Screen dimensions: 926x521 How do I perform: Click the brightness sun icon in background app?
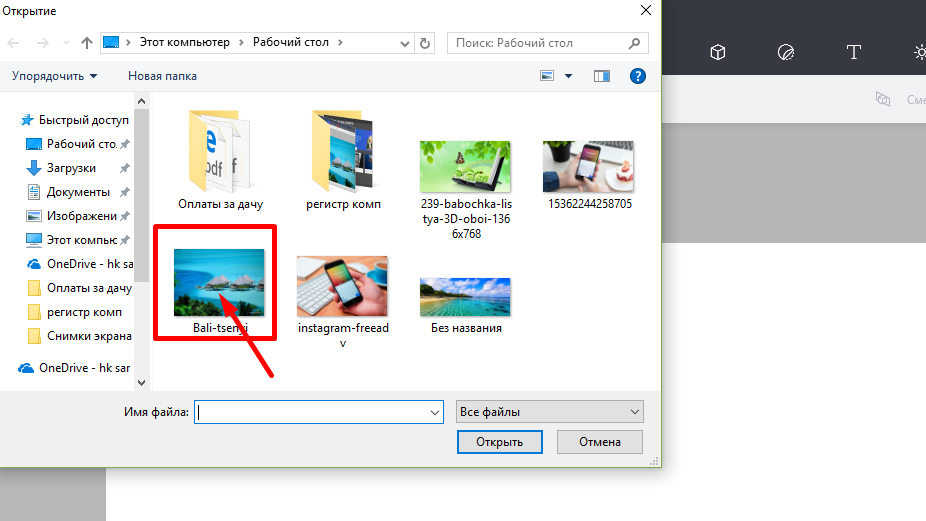pos(920,53)
